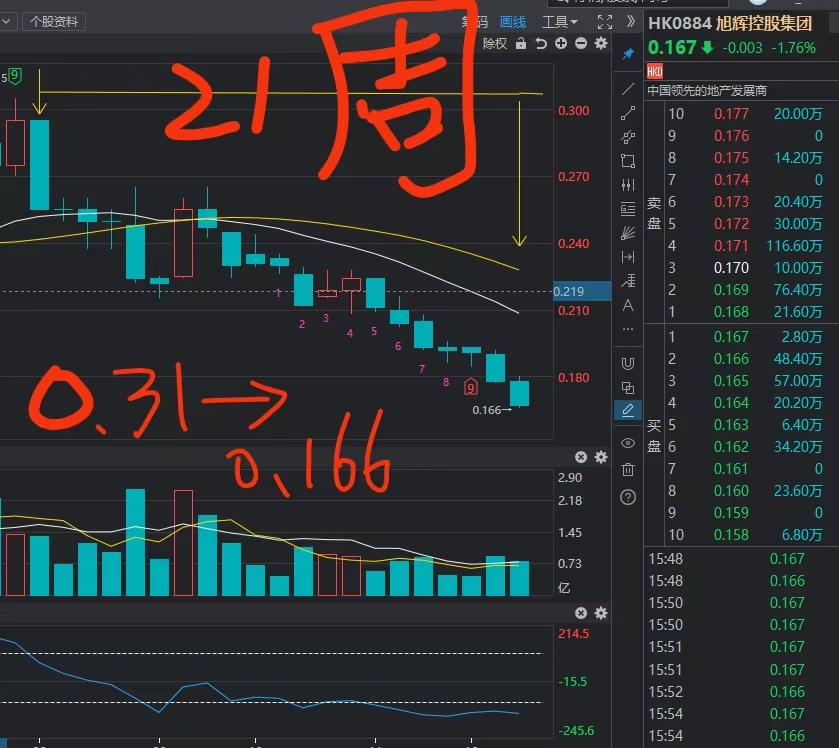839x748 pixels.
Task: Click the 除权 adjustment button
Action: click(x=494, y=43)
